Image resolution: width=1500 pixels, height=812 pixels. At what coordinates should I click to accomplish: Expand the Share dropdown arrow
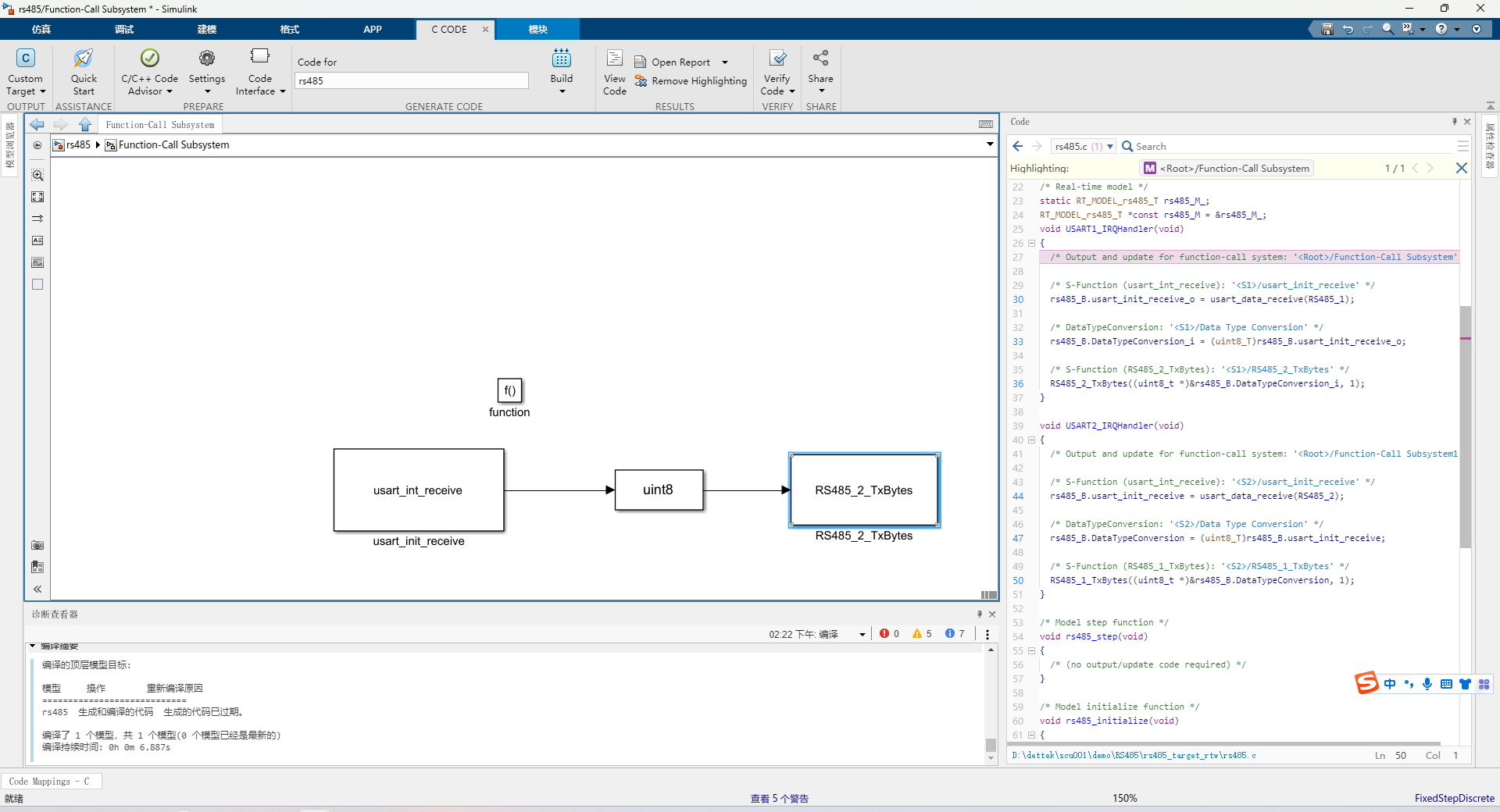point(821,91)
